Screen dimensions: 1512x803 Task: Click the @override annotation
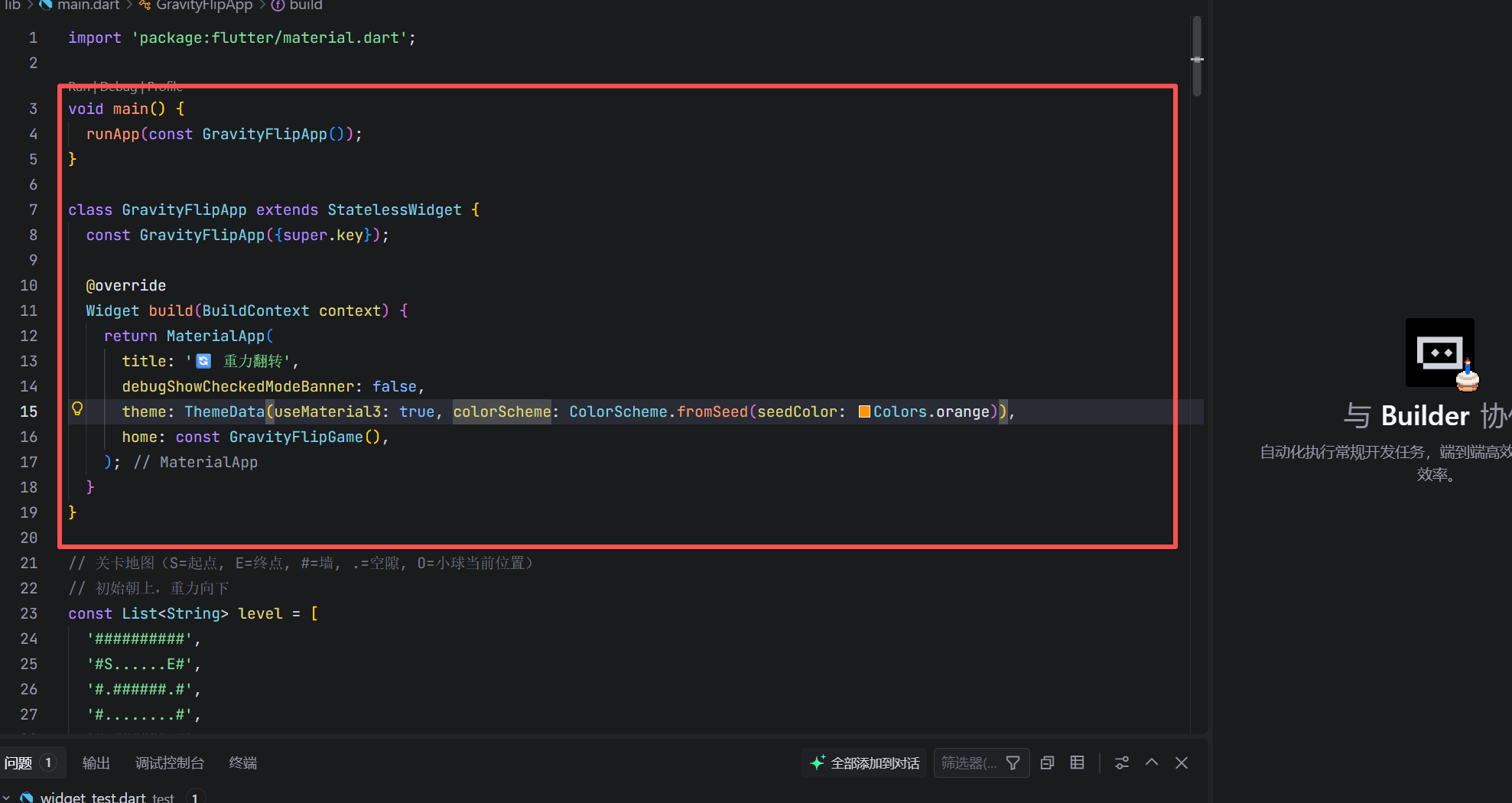pos(126,285)
